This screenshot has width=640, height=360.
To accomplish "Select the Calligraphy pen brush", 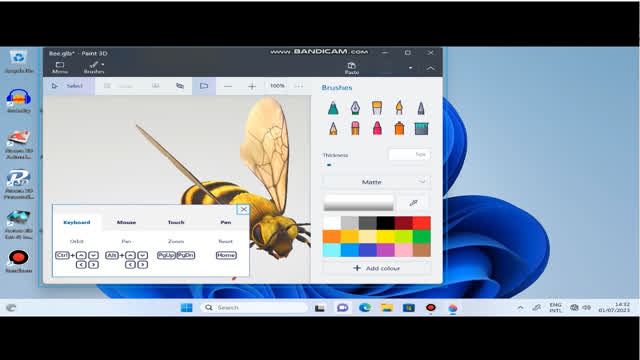I will (x=355, y=108).
